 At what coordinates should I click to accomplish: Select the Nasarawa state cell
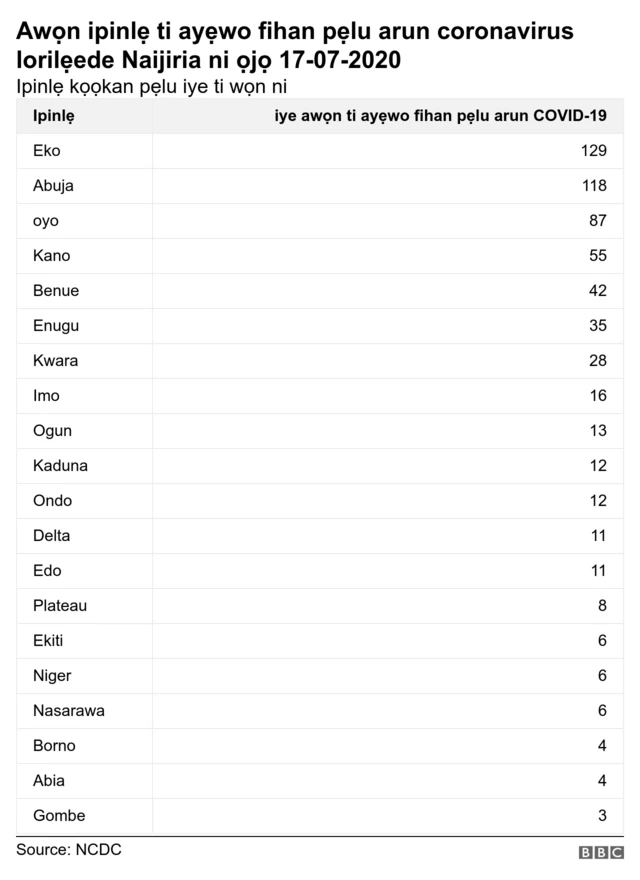pyautogui.click(x=69, y=711)
